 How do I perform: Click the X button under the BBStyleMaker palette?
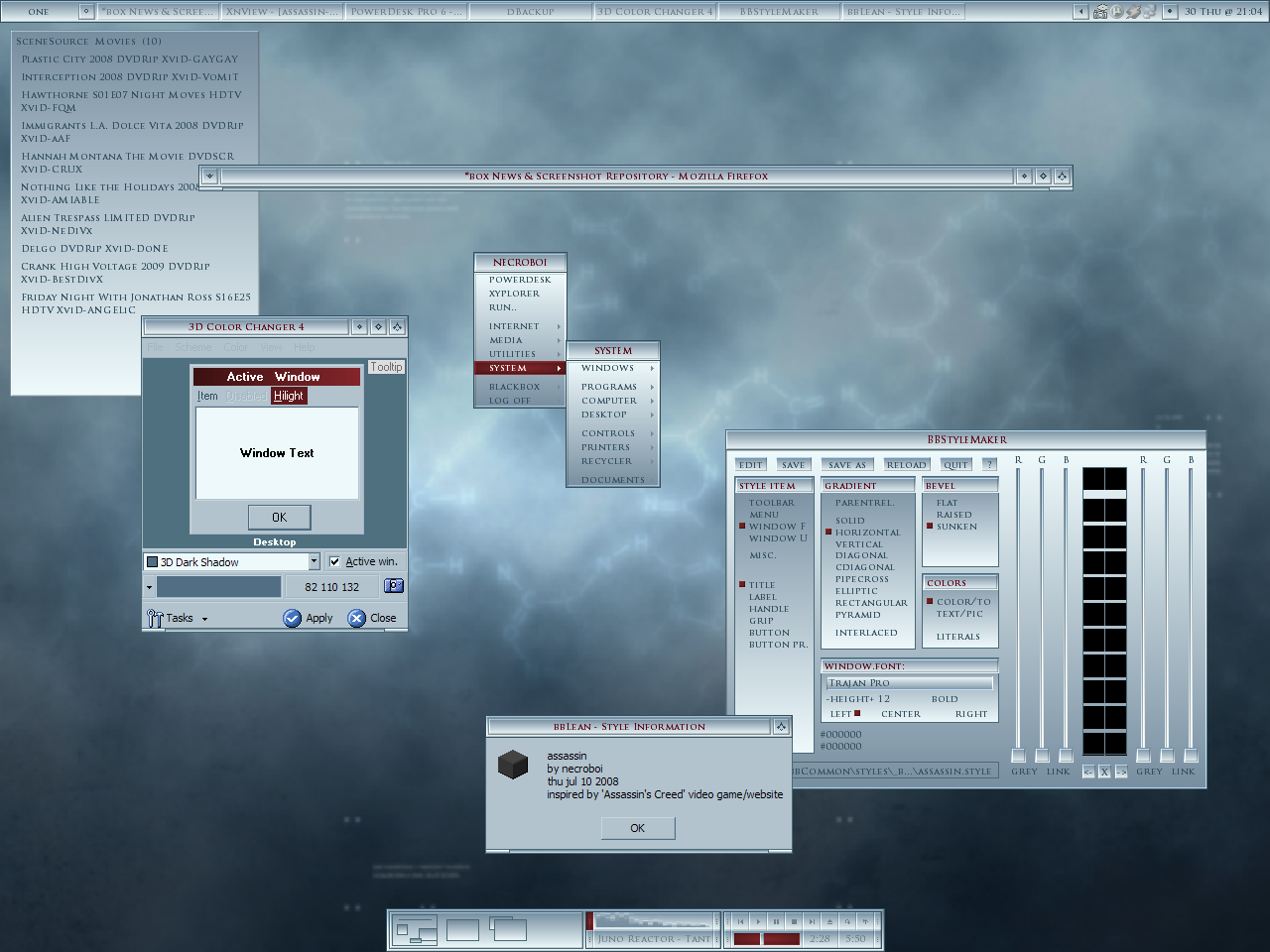[x=1104, y=772]
